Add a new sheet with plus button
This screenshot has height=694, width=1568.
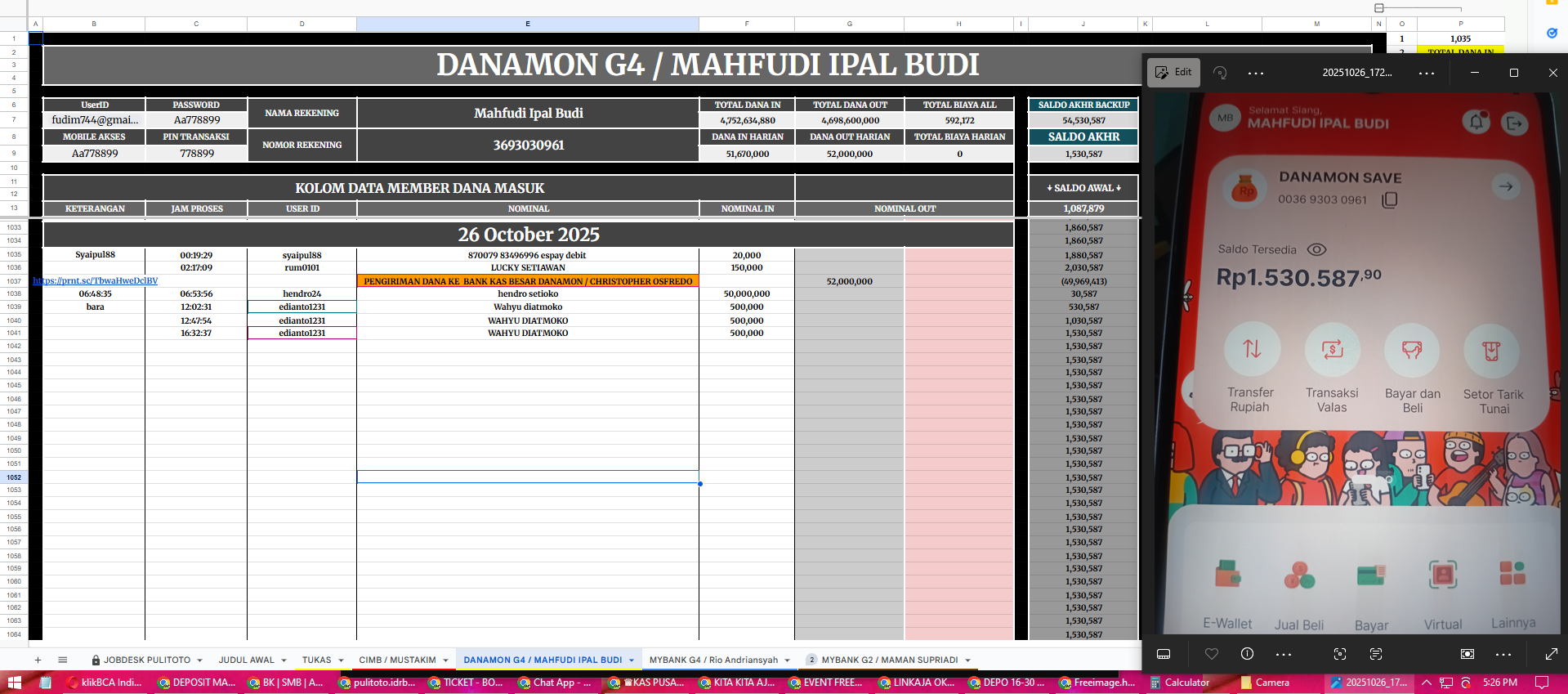coord(38,660)
